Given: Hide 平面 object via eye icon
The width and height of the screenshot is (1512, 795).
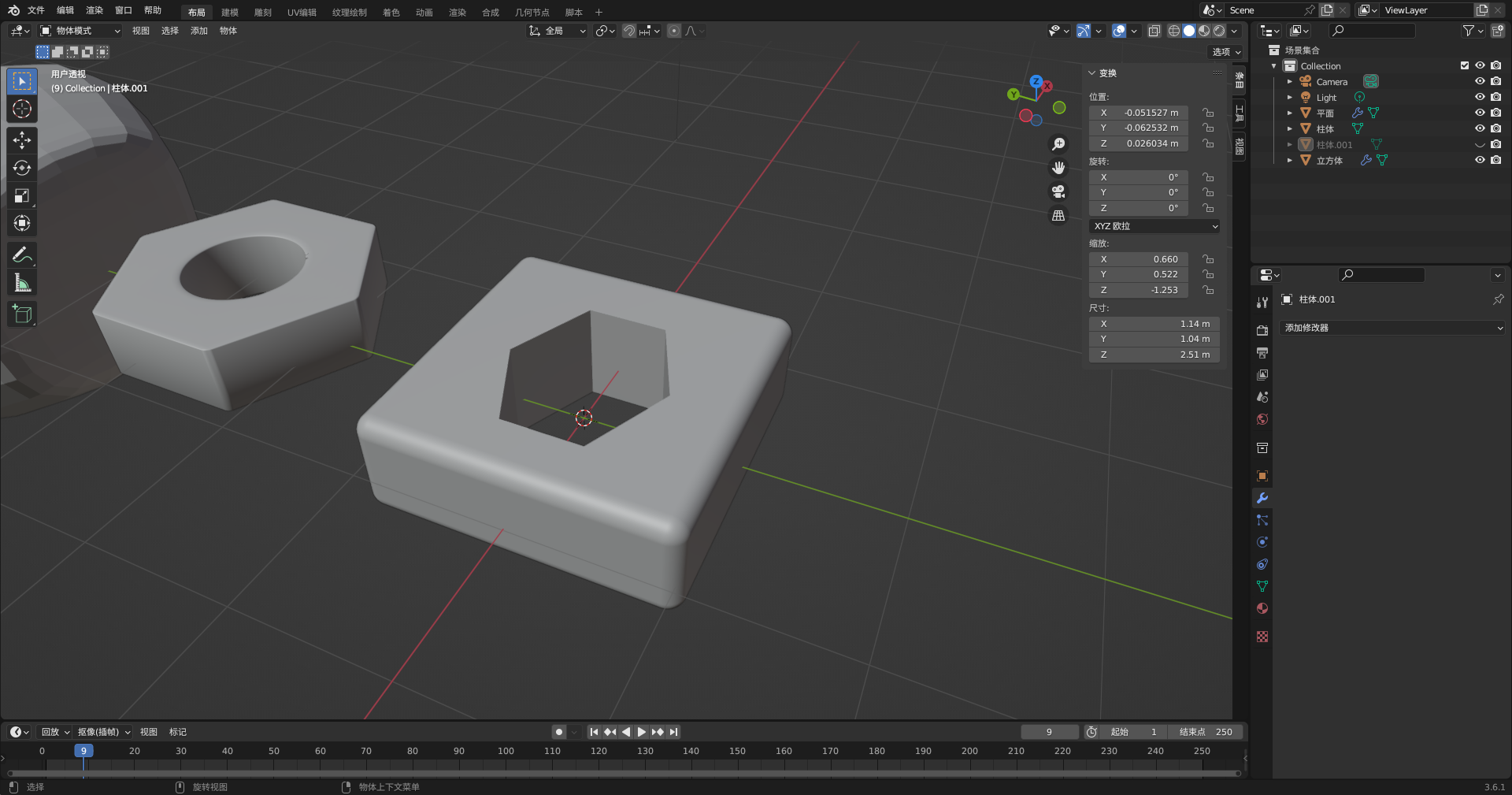Looking at the screenshot, I should [x=1480, y=113].
